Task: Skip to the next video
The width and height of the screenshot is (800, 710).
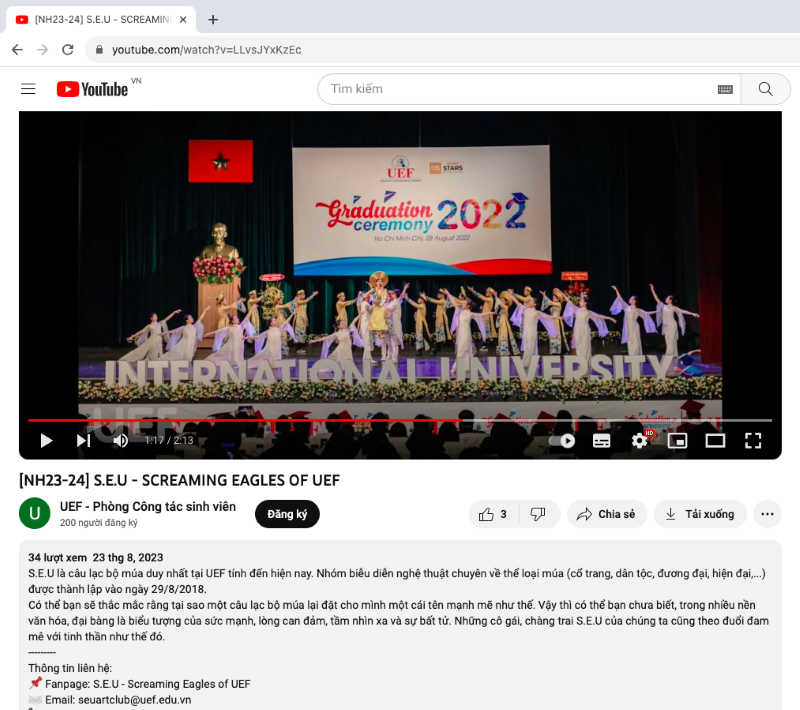Action: point(83,440)
